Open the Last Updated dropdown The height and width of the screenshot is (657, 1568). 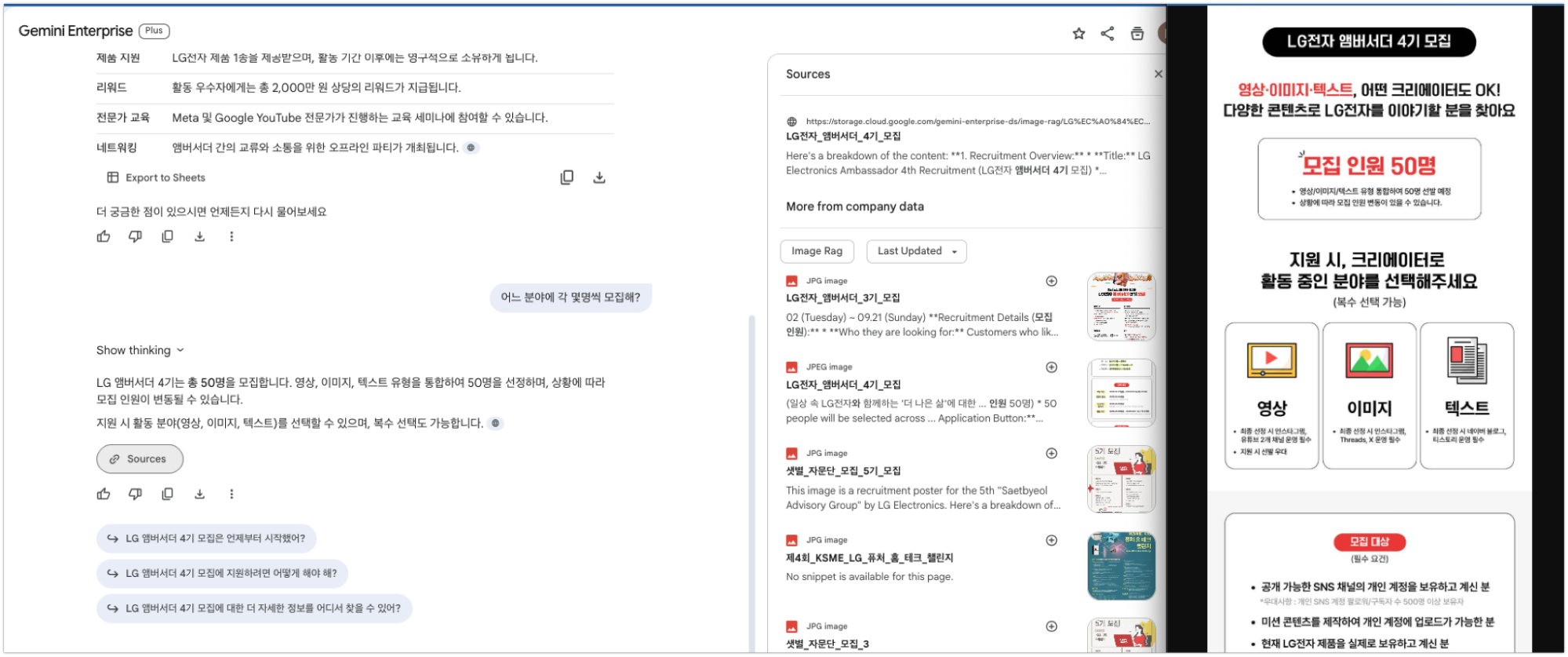916,251
